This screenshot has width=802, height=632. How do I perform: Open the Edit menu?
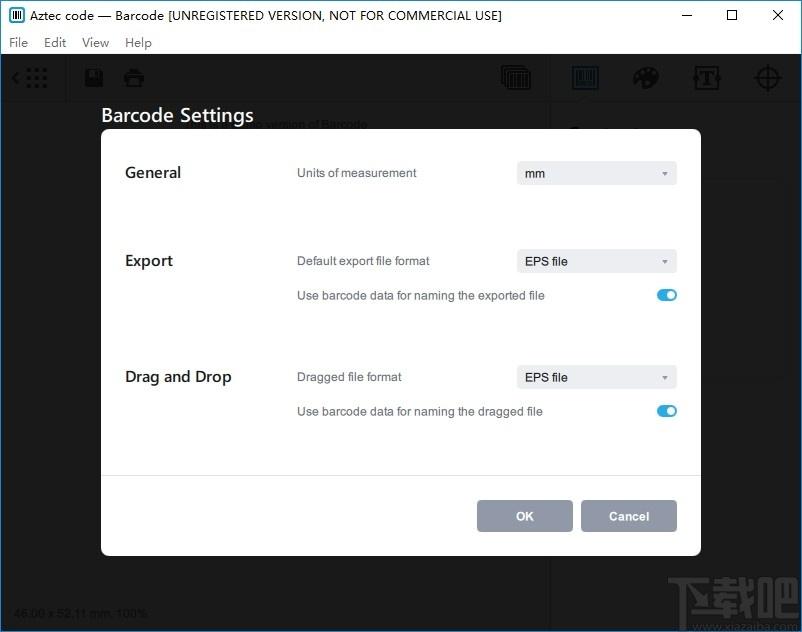55,42
